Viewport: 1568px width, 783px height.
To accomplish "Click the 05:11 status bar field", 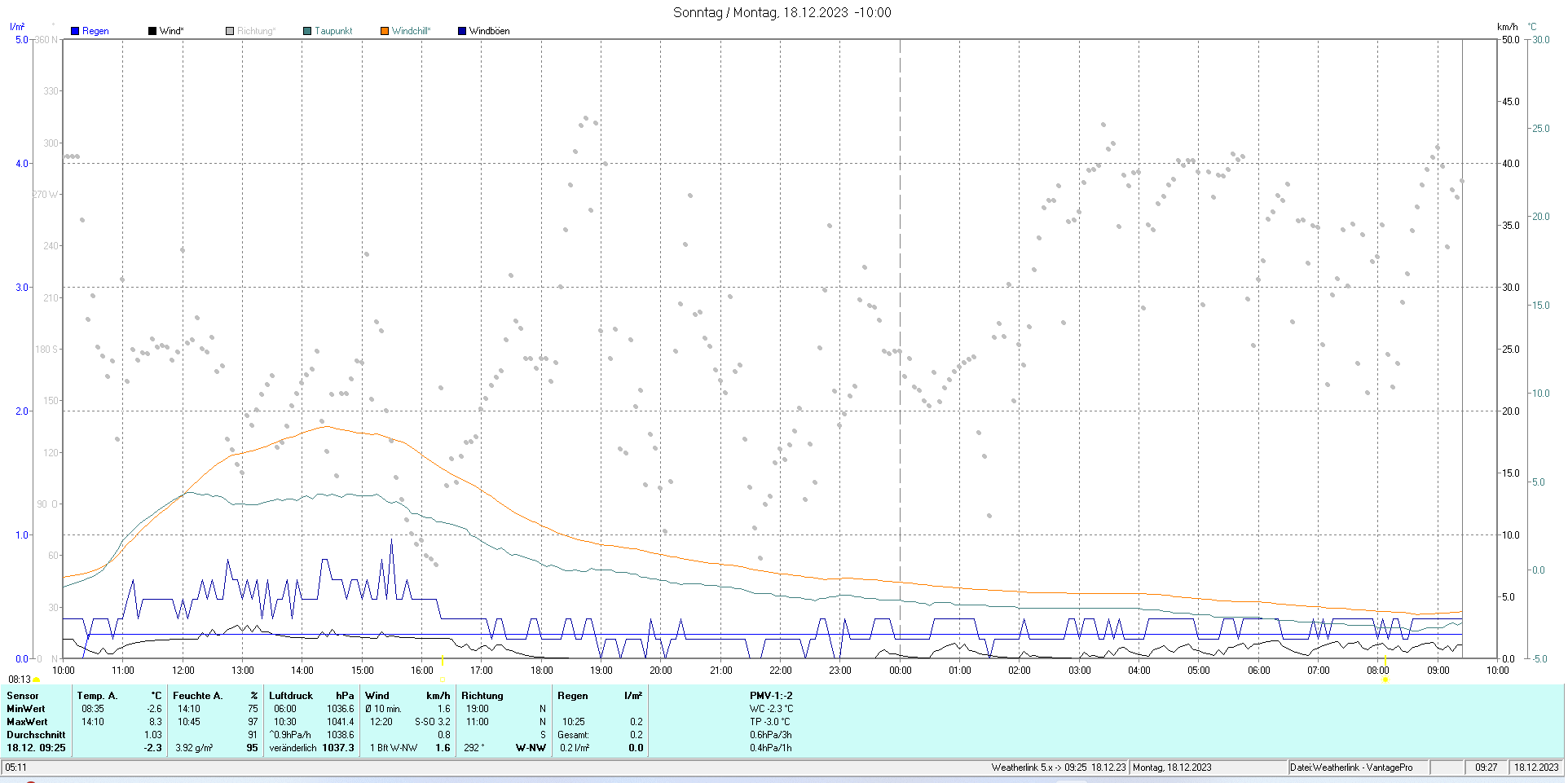I will (16, 768).
